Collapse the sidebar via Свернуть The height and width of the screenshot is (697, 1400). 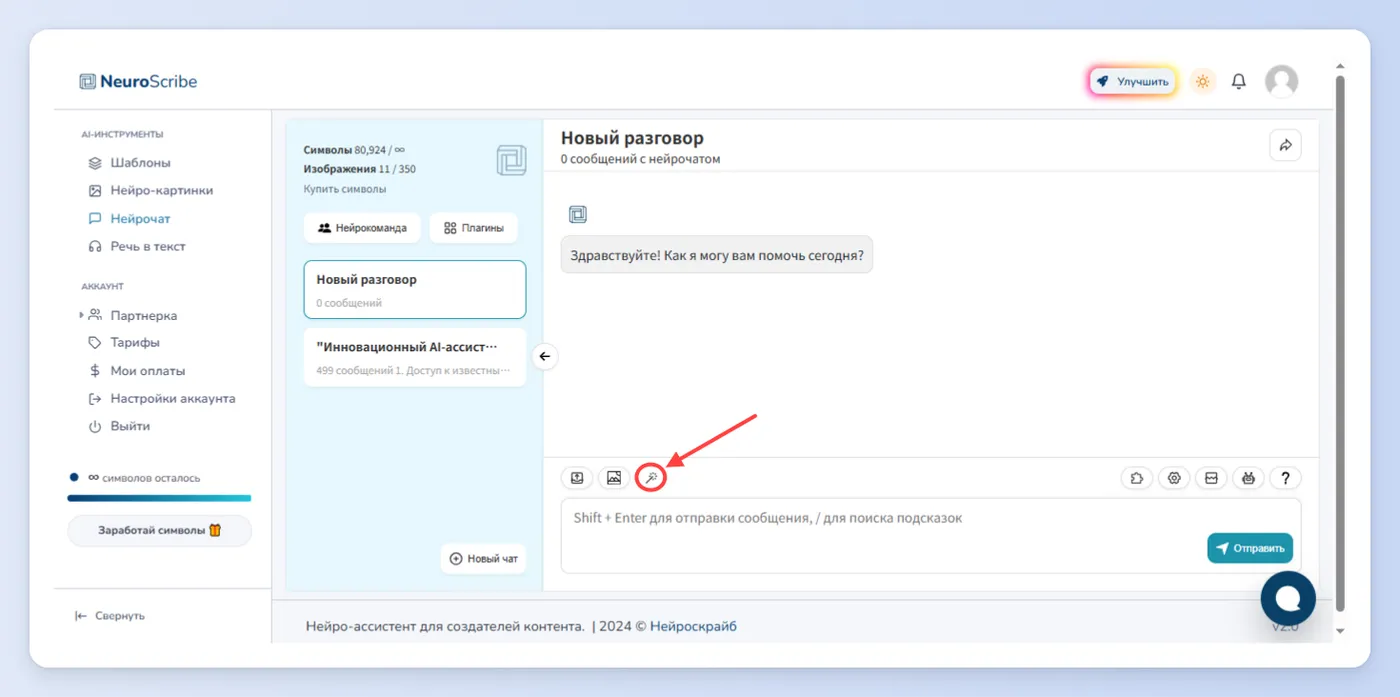pos(110,616)
